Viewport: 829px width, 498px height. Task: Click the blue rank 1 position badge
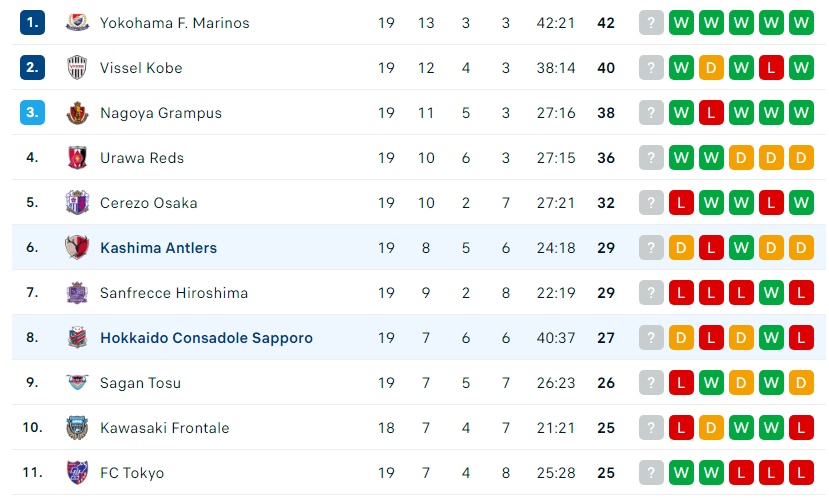32,23
